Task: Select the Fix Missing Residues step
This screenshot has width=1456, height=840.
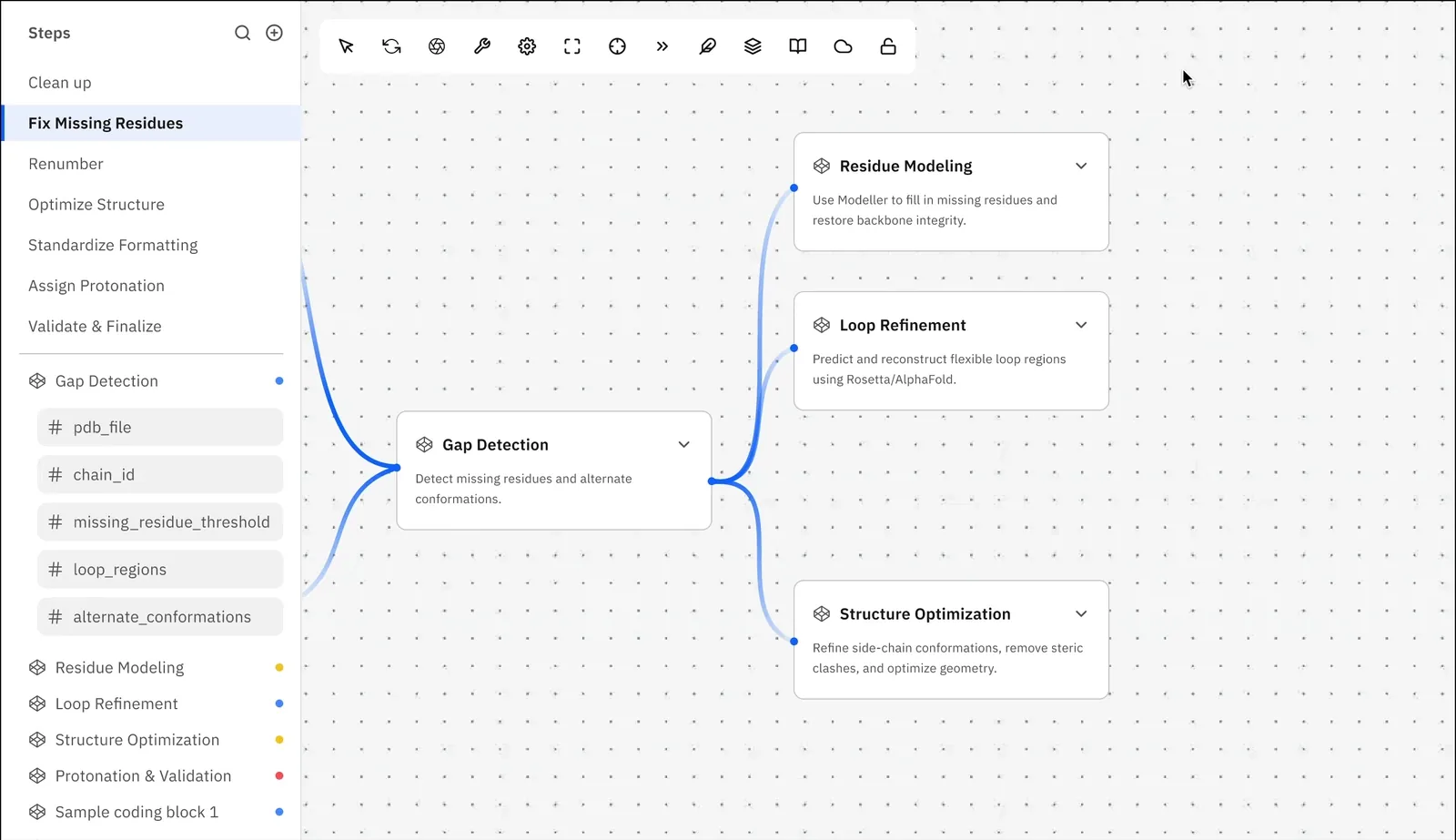Action: [150, 123]
